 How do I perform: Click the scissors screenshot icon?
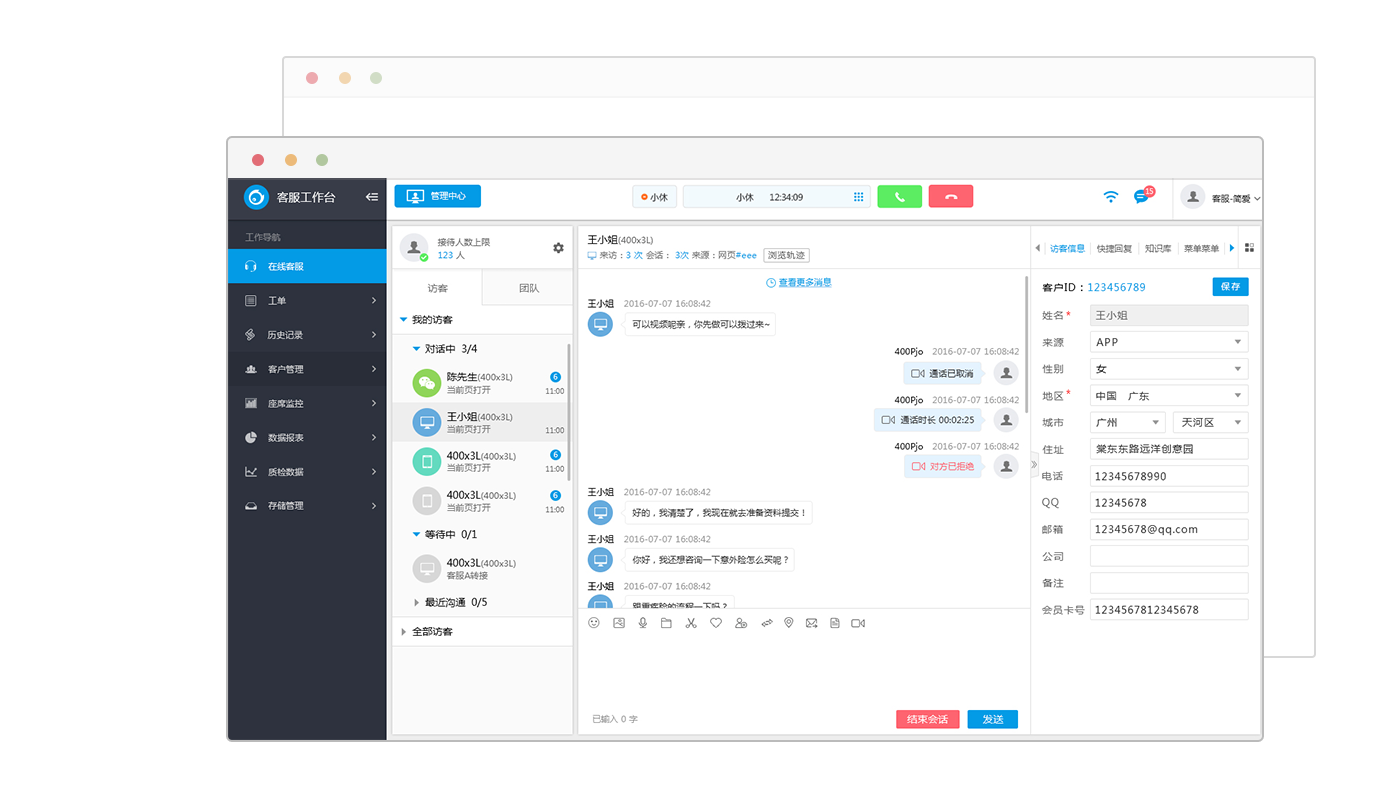(691, 623)
